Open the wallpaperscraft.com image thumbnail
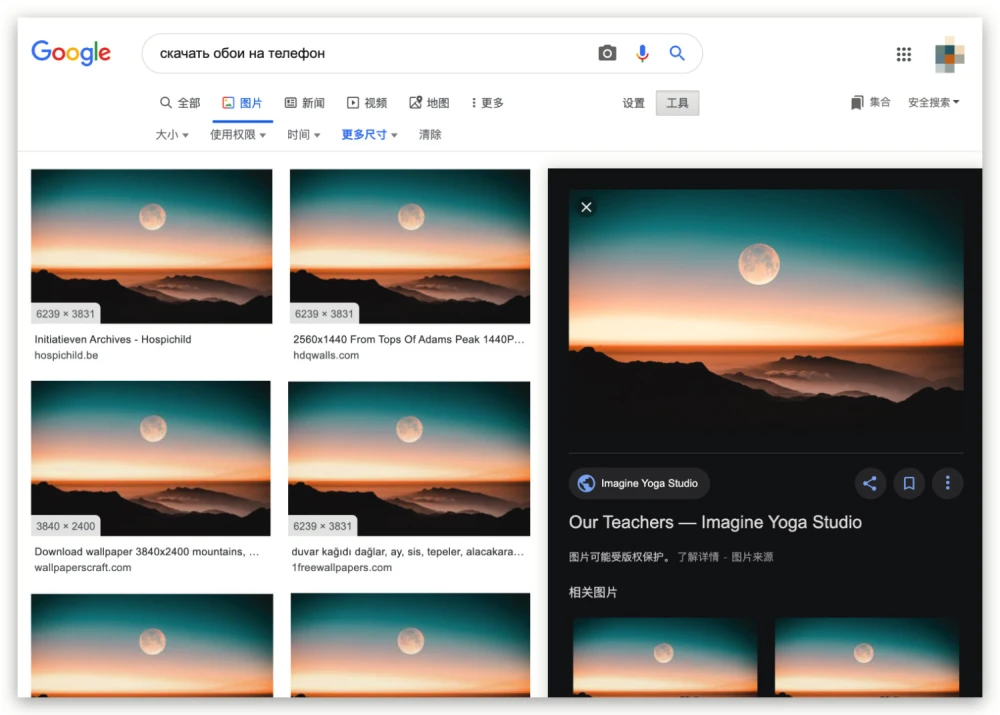This screenshot has height=715, width=1000. [151, 459]
